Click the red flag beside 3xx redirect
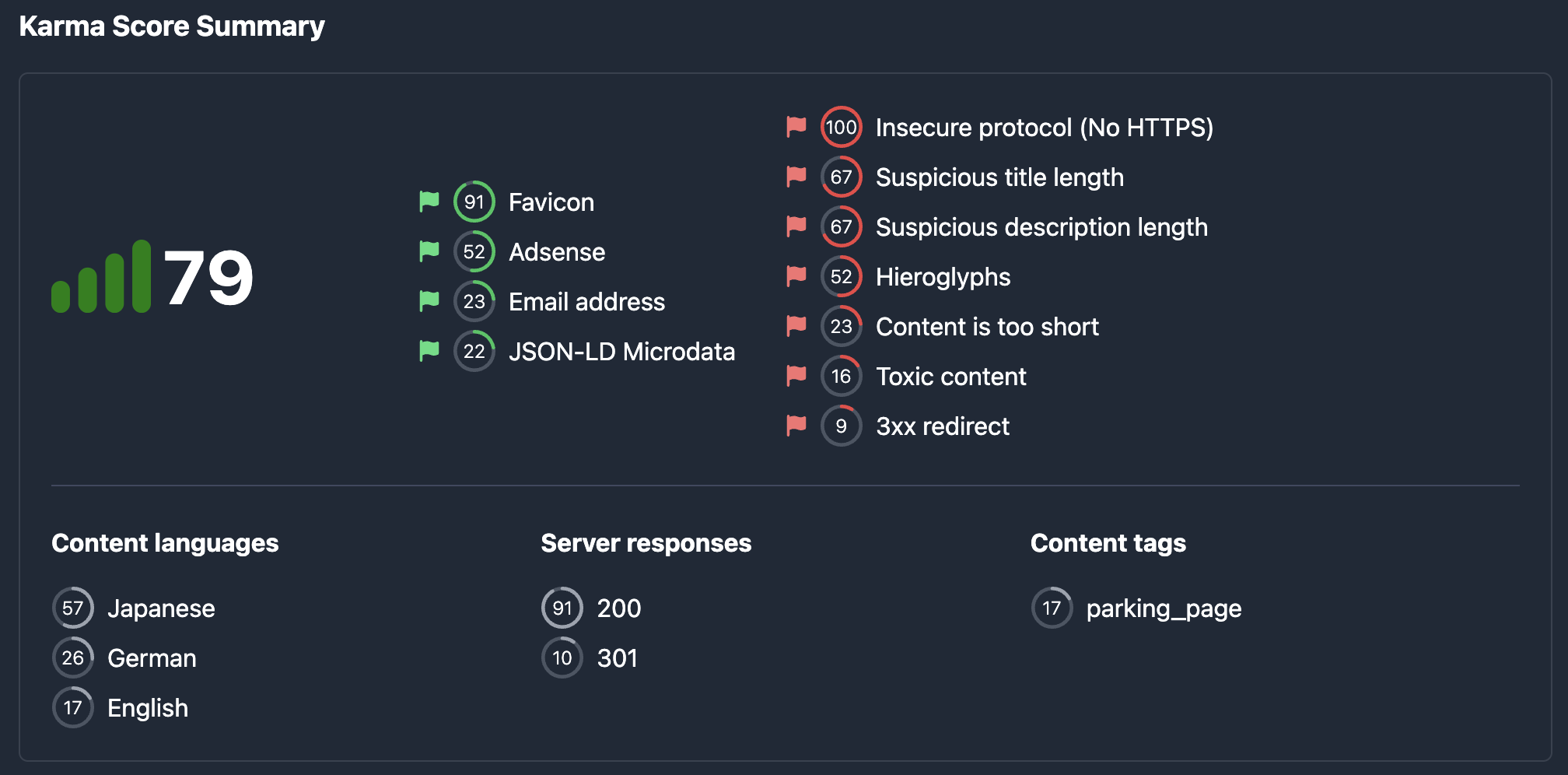This screenshot has width=1568, height=775. tap(796, 426)
